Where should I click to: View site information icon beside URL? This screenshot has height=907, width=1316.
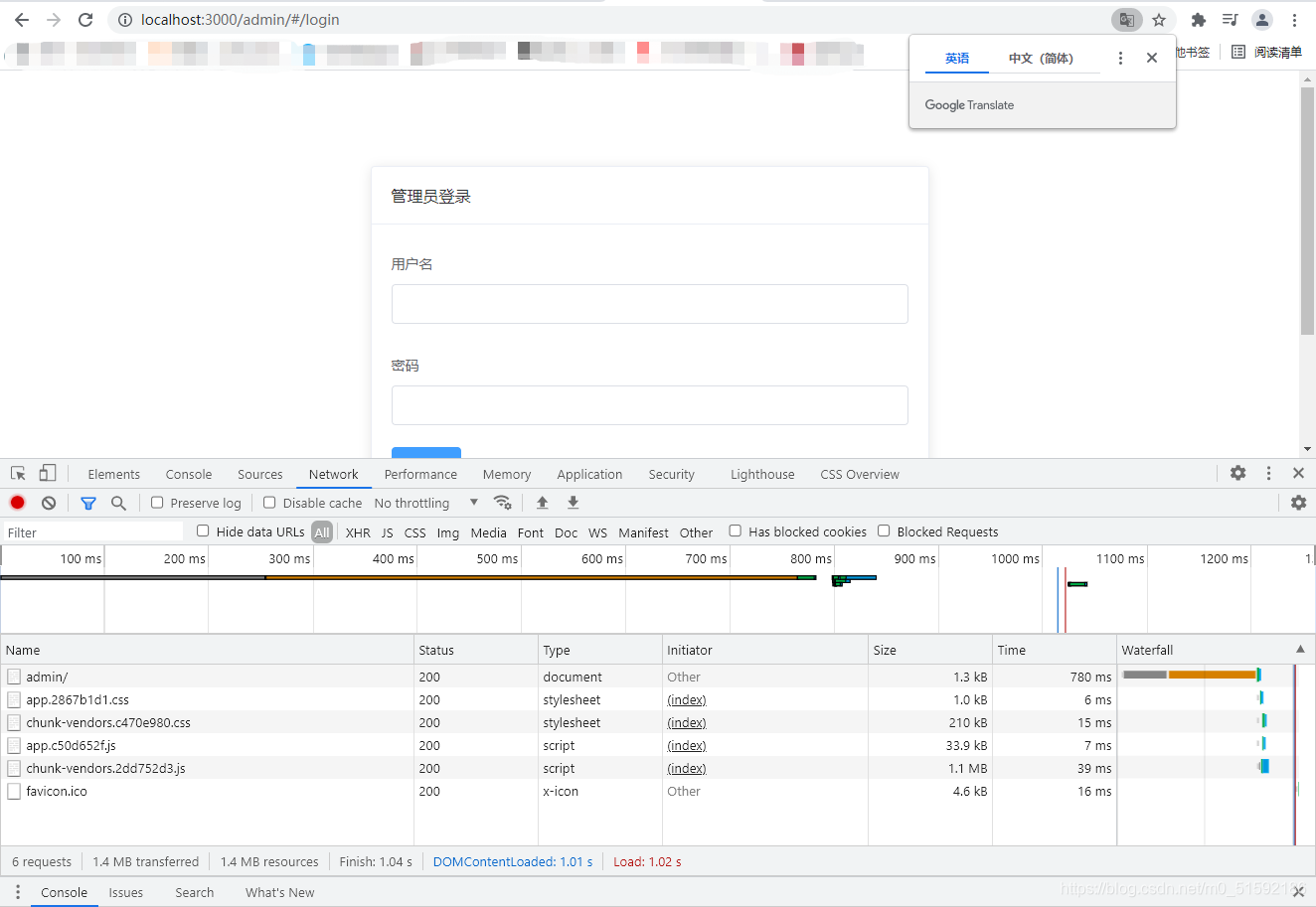click(x=125, y=20)
